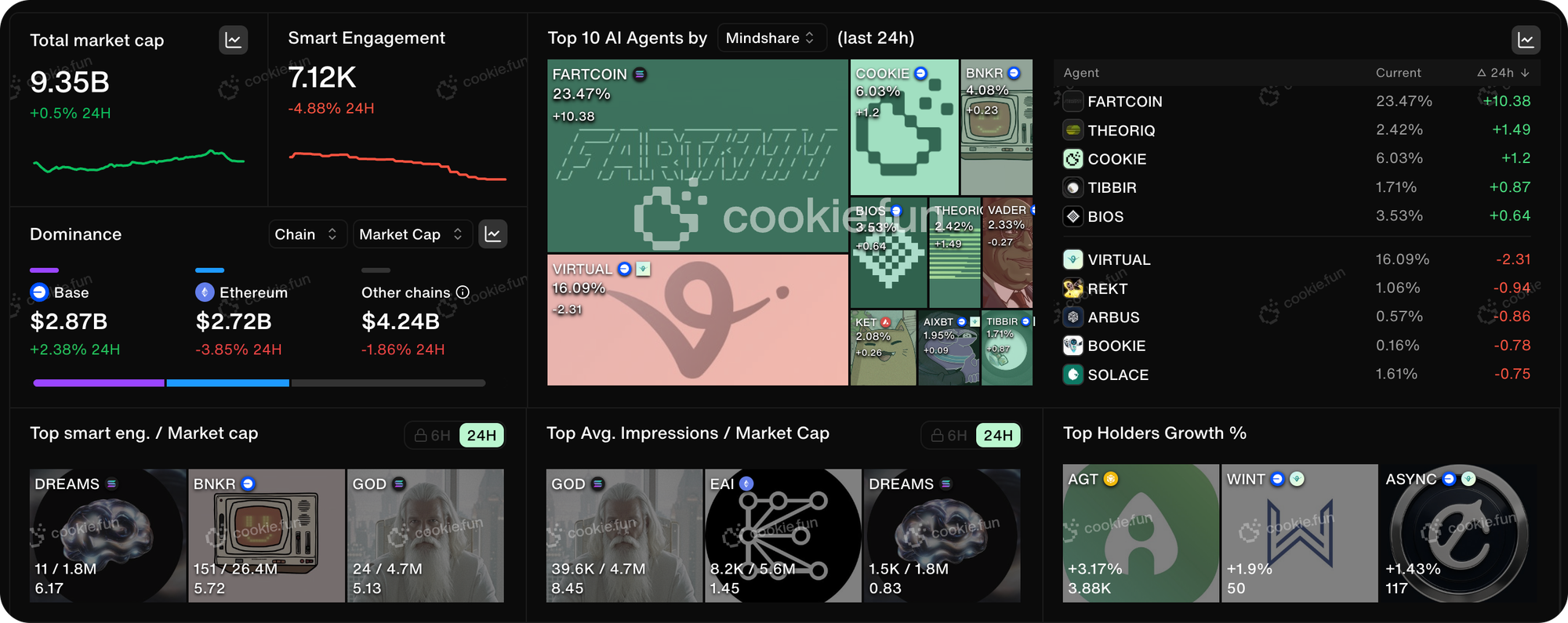Click the SOLACE avatar in the agent table
The image size is (1568, 623).
pos(1073,375)
